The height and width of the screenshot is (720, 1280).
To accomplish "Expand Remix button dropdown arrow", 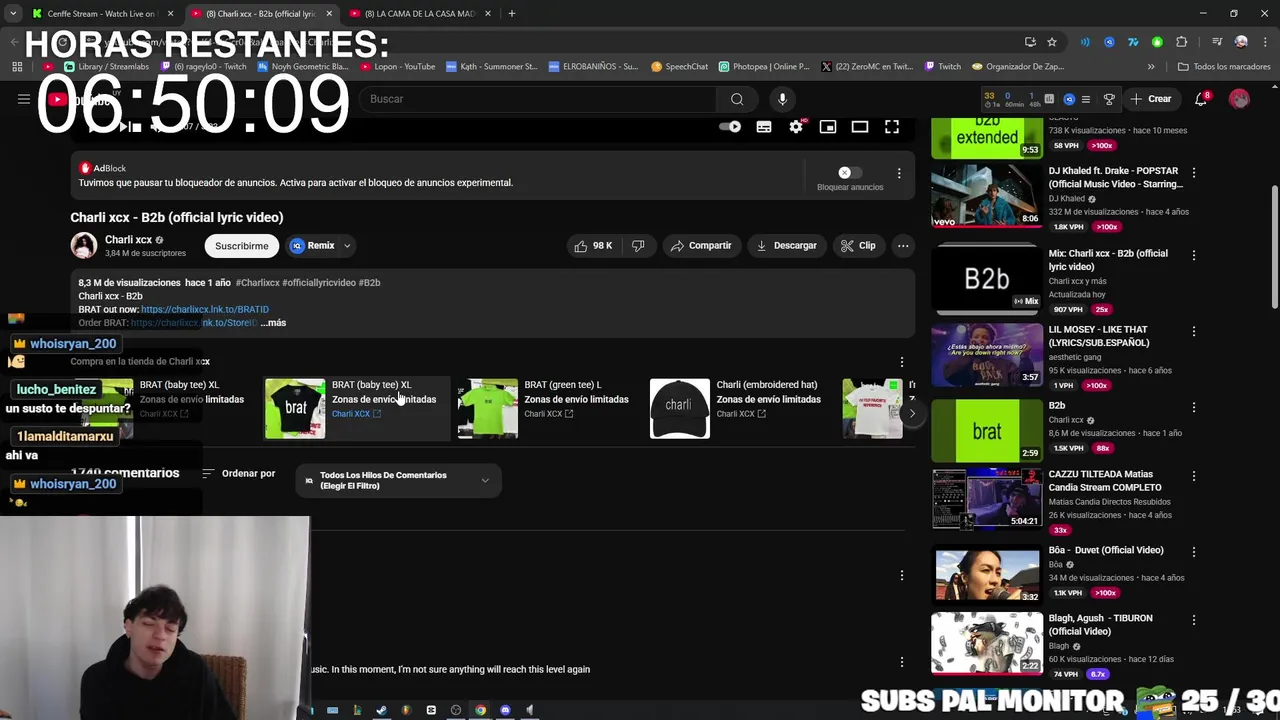I will pos(347,246).
